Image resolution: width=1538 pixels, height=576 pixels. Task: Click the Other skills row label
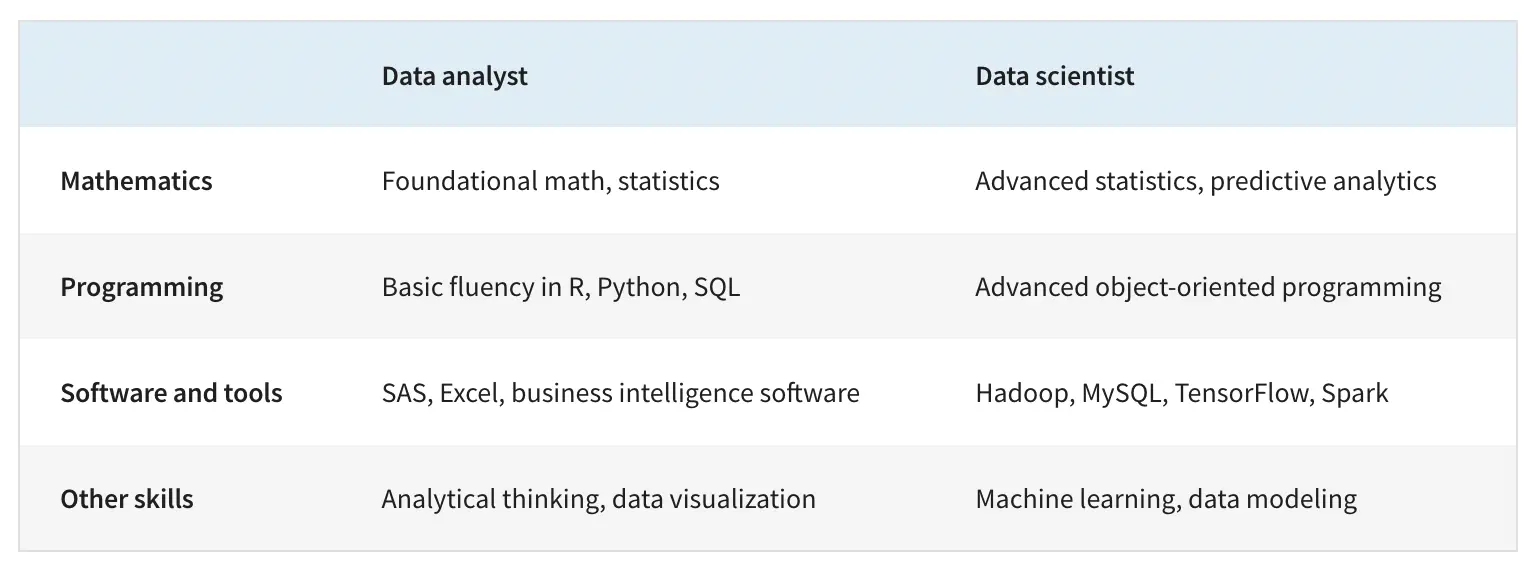tap(127, 498)
